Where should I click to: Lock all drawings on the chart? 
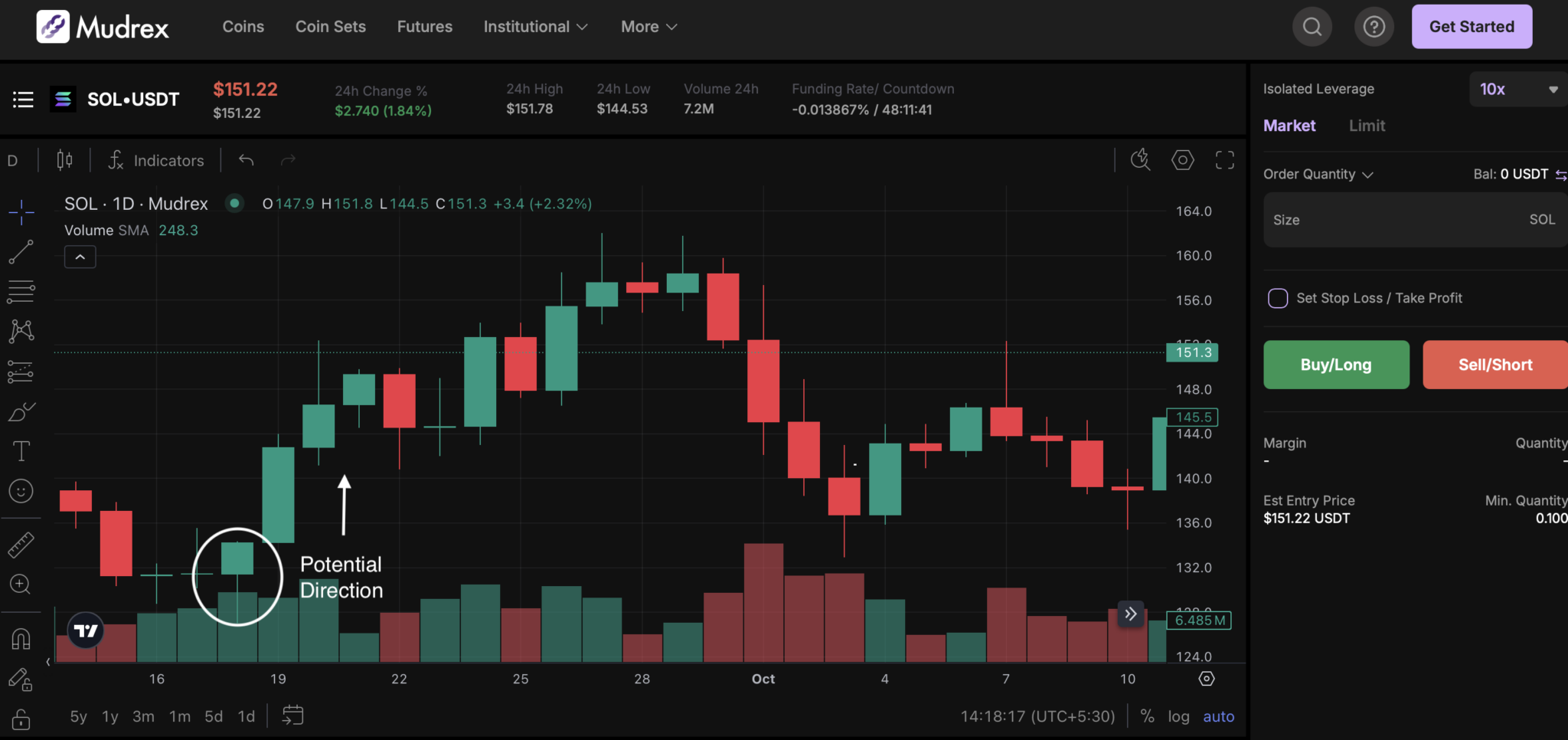tap(21, 719)
